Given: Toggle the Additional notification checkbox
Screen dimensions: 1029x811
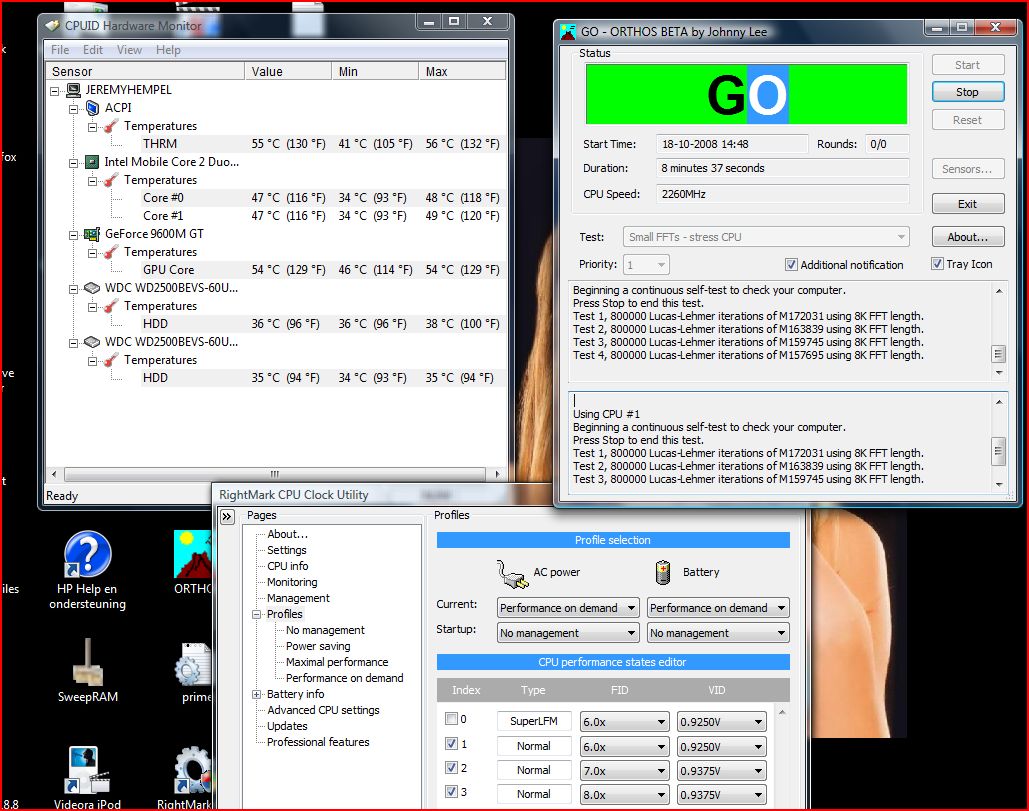Looking at the screenshot, I should coord(791,264).
